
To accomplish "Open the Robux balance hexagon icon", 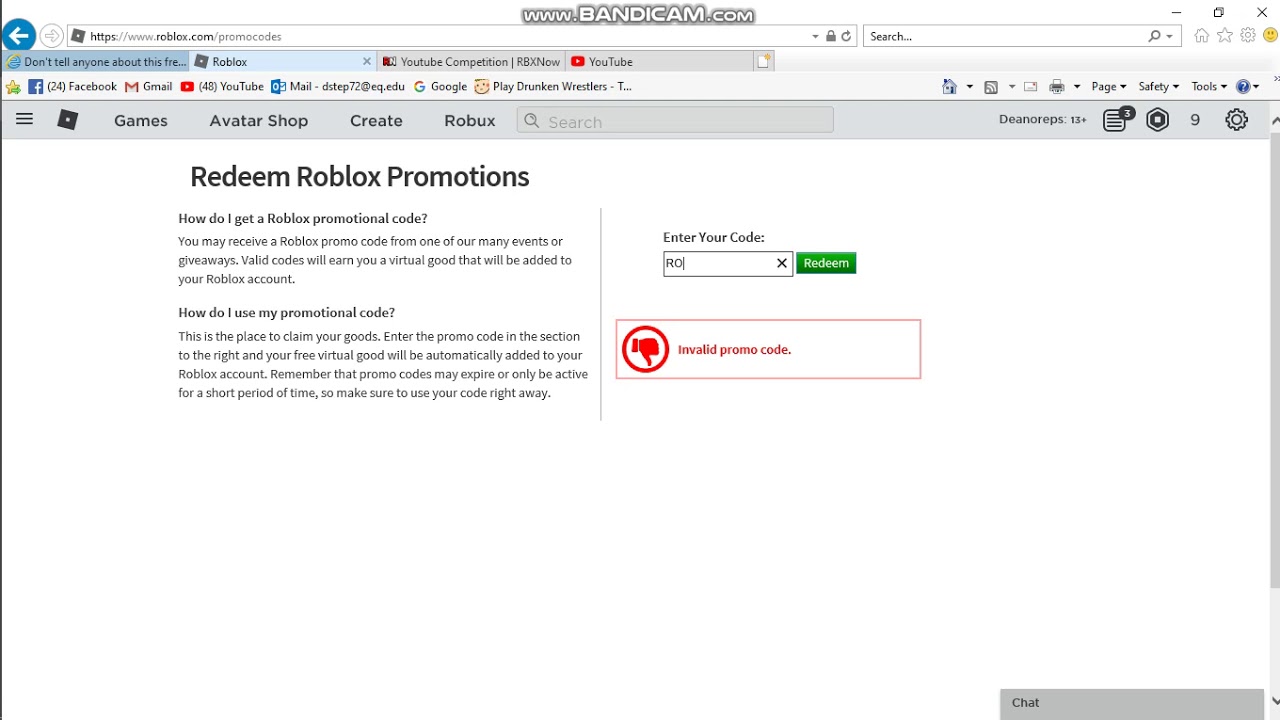I will click(x=1158, y=120).
